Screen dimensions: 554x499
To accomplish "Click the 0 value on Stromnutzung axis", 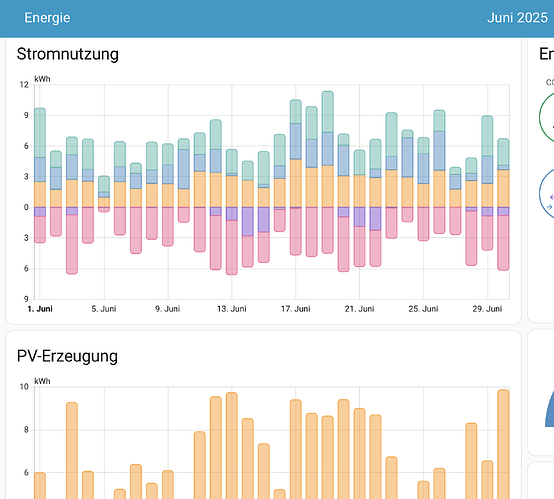I will point(26,207).
